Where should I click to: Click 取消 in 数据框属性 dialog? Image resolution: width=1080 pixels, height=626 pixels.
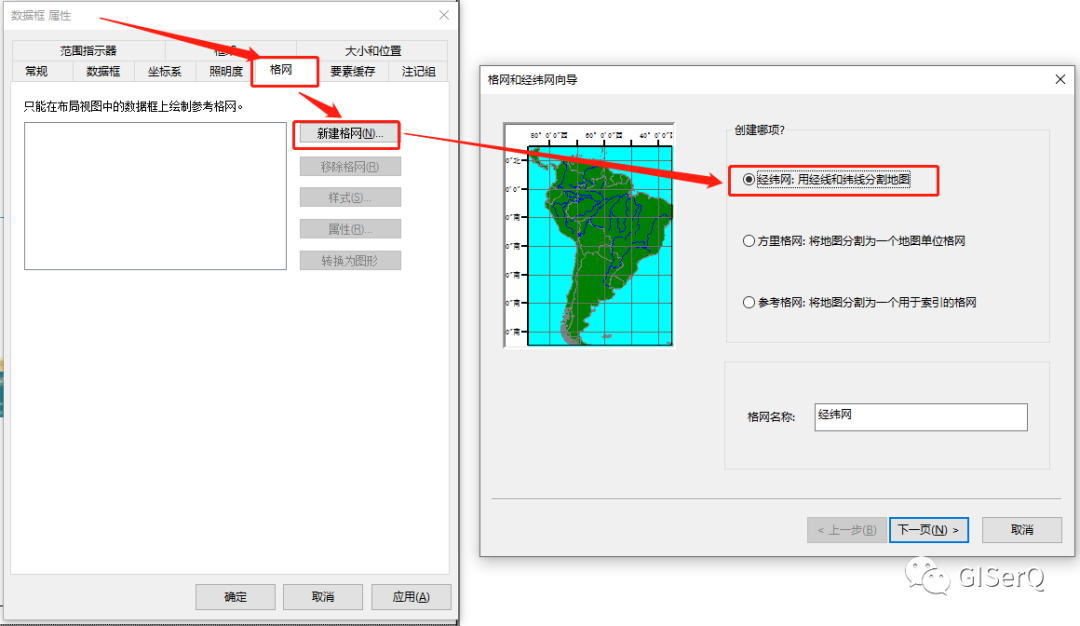click(x=322, y=597)
